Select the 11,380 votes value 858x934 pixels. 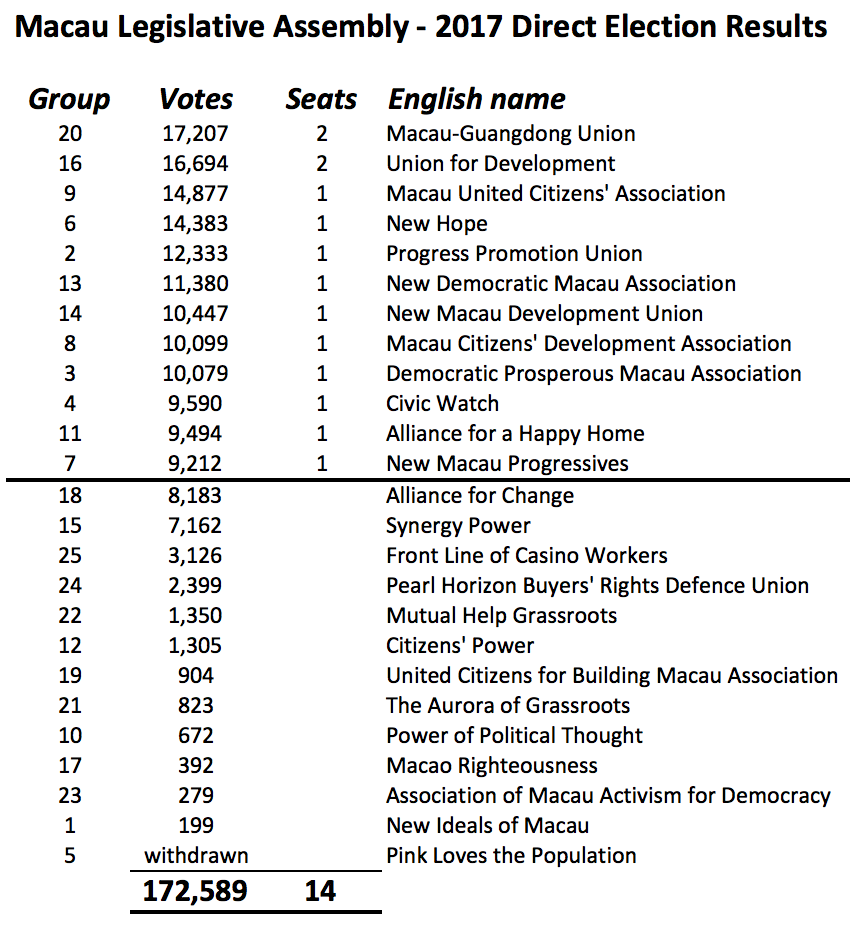196,284
